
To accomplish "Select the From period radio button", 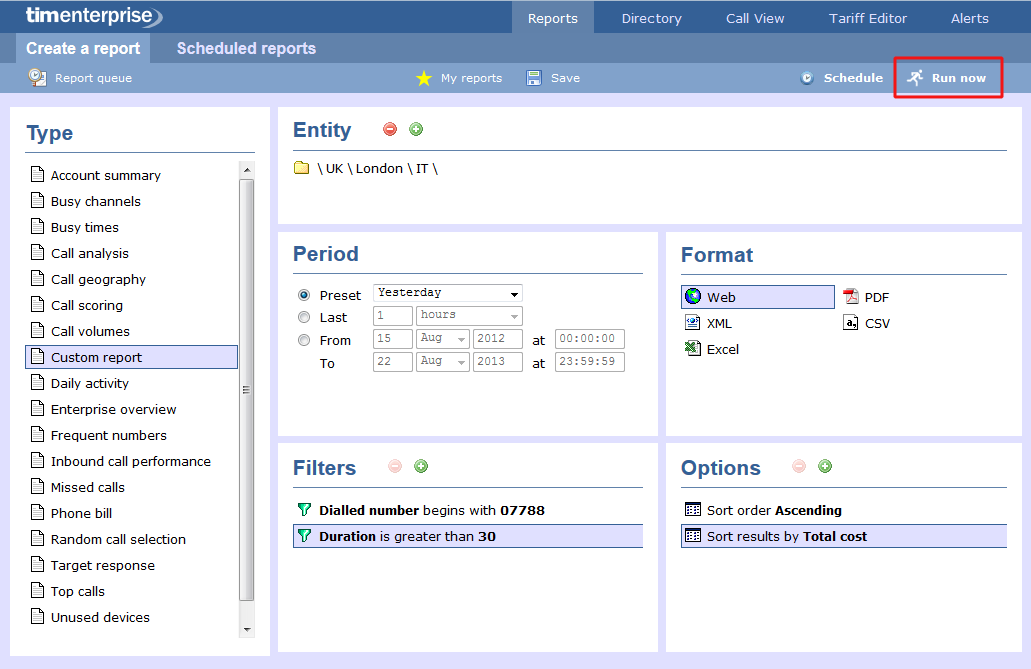I will pos(304,340).
